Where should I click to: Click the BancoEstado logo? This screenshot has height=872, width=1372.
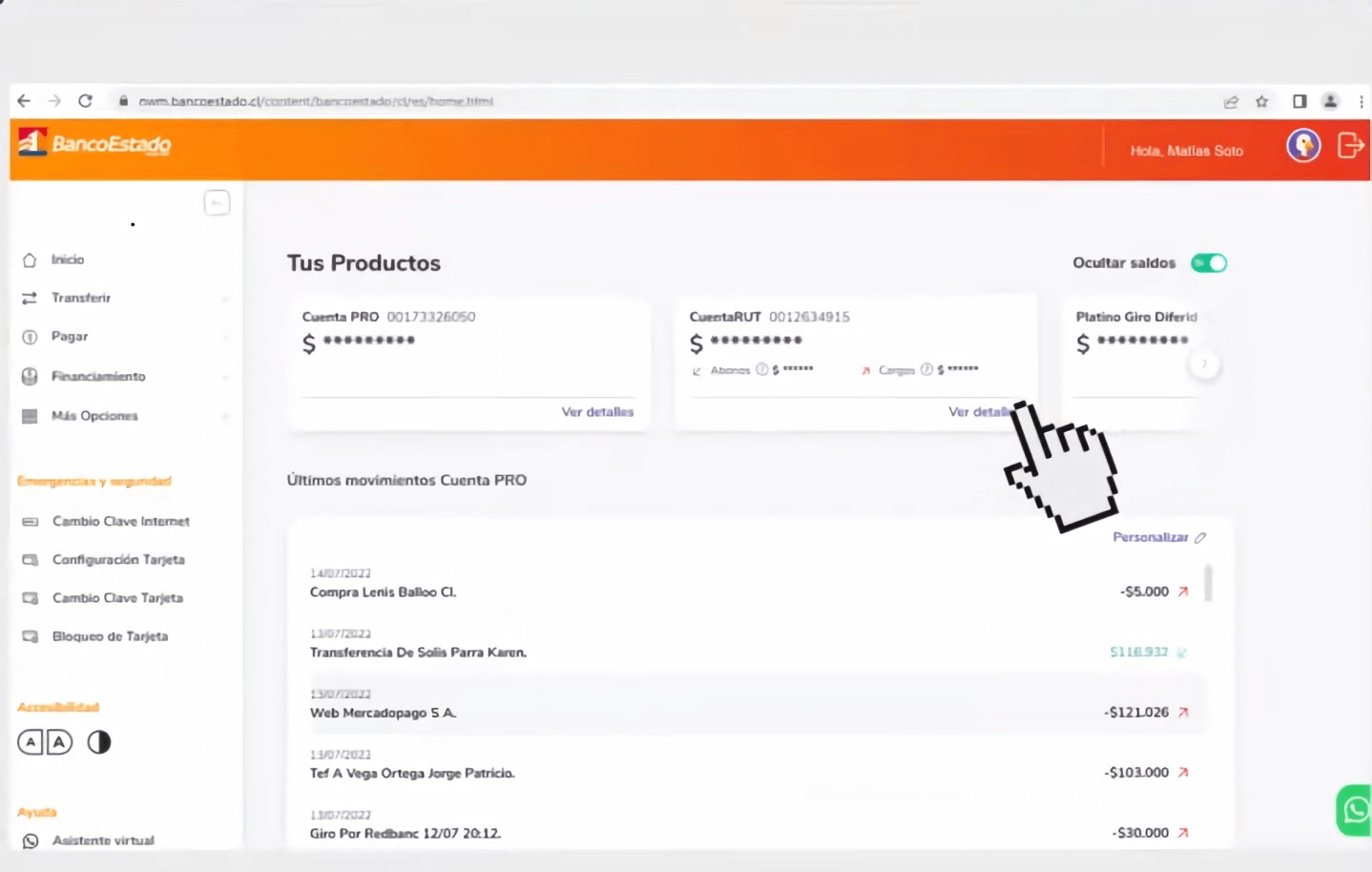(94, 144)
